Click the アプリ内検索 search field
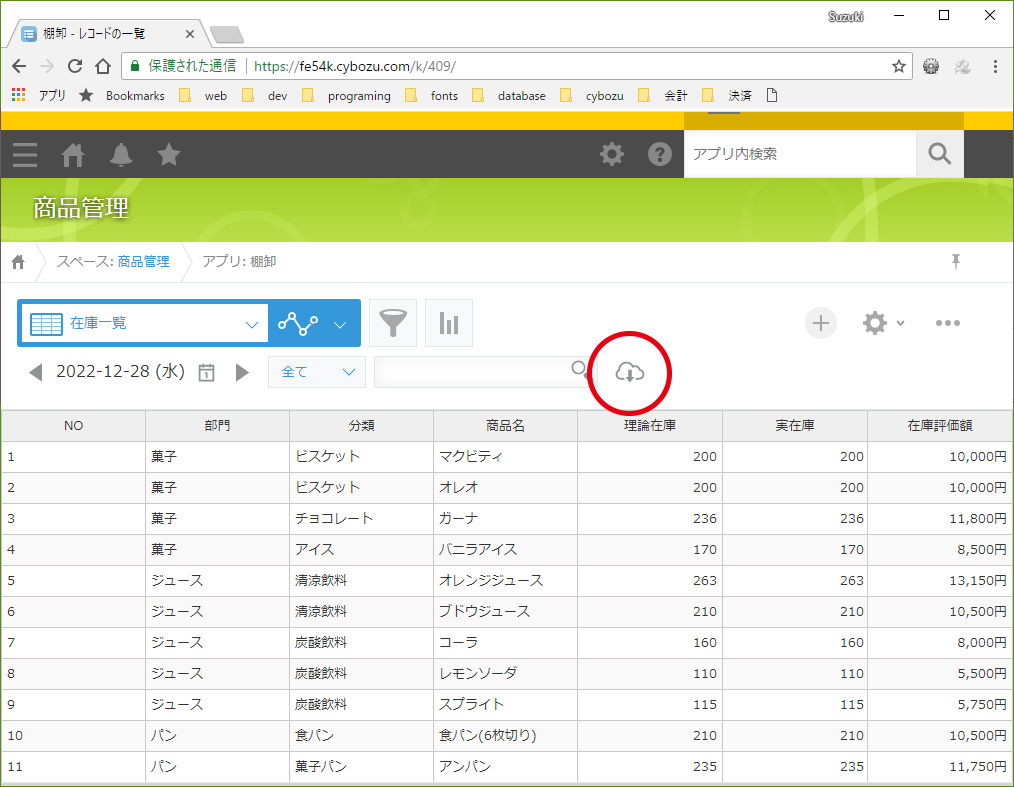 [798, 154]
